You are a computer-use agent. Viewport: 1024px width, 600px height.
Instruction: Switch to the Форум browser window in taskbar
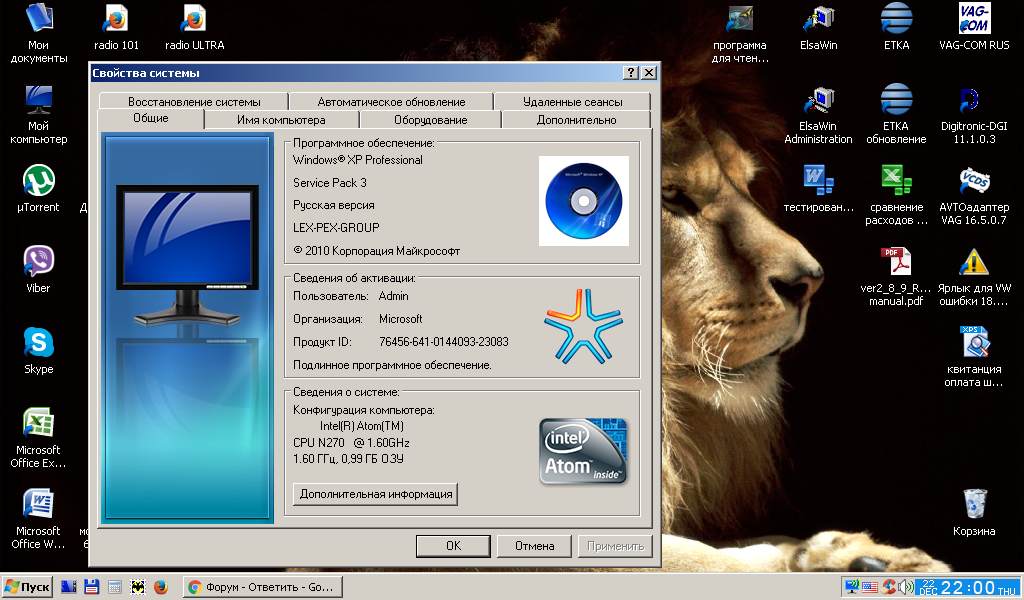[262, 586]
